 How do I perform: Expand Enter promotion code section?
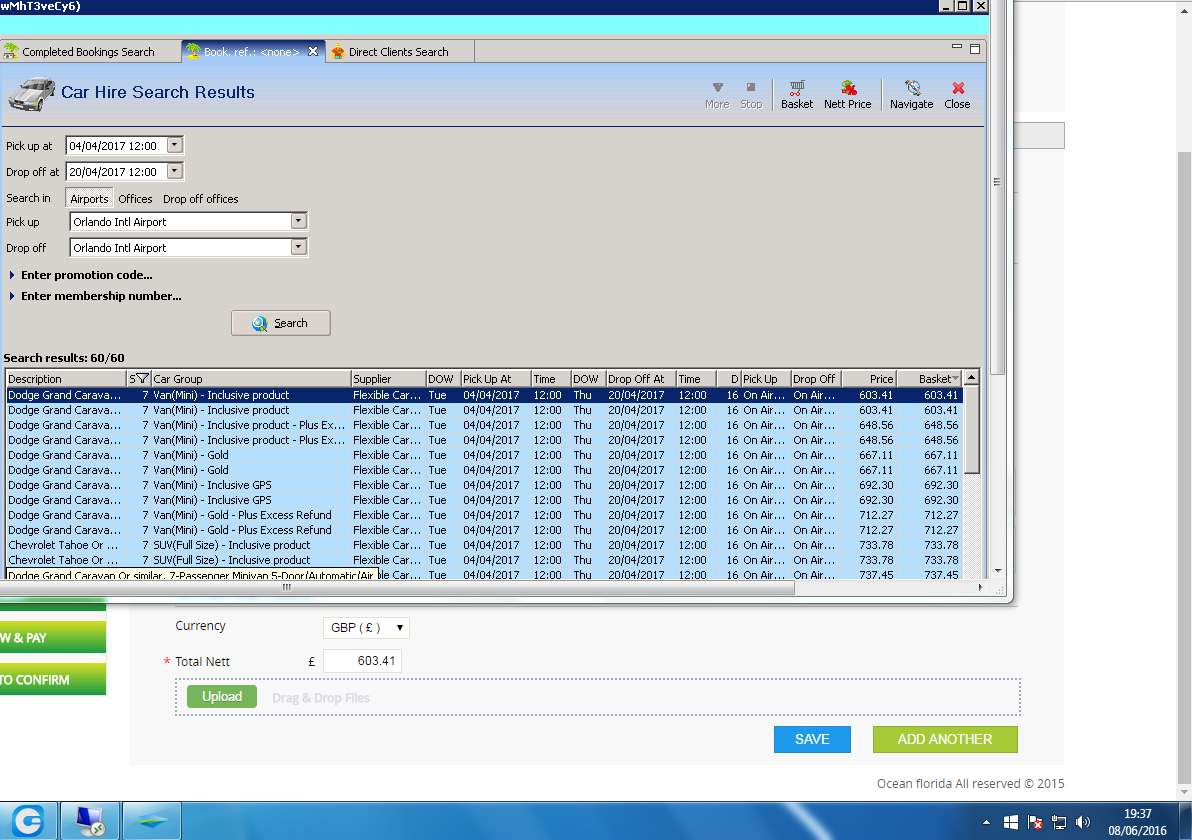(x=81, y=275)
